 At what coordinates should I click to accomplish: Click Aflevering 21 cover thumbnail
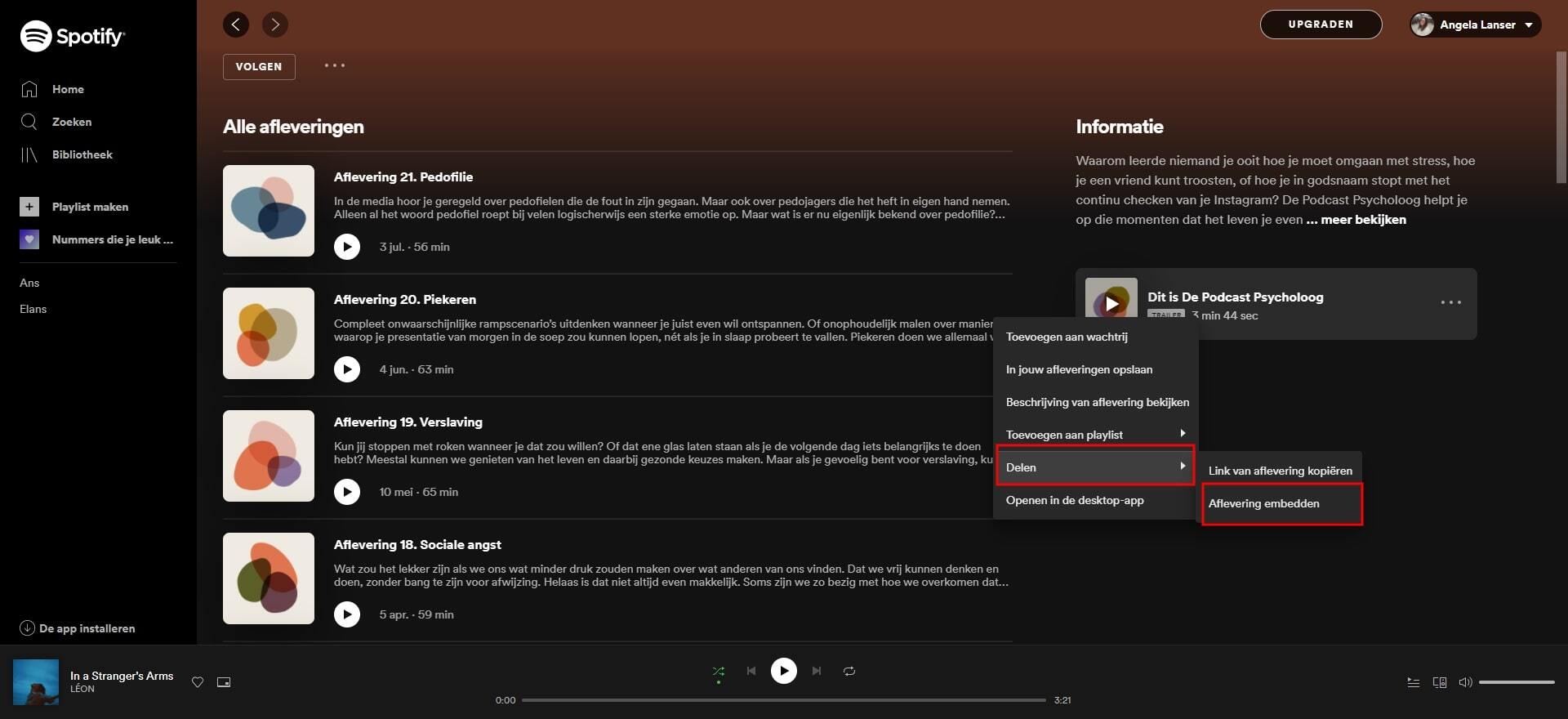point(269,211)
